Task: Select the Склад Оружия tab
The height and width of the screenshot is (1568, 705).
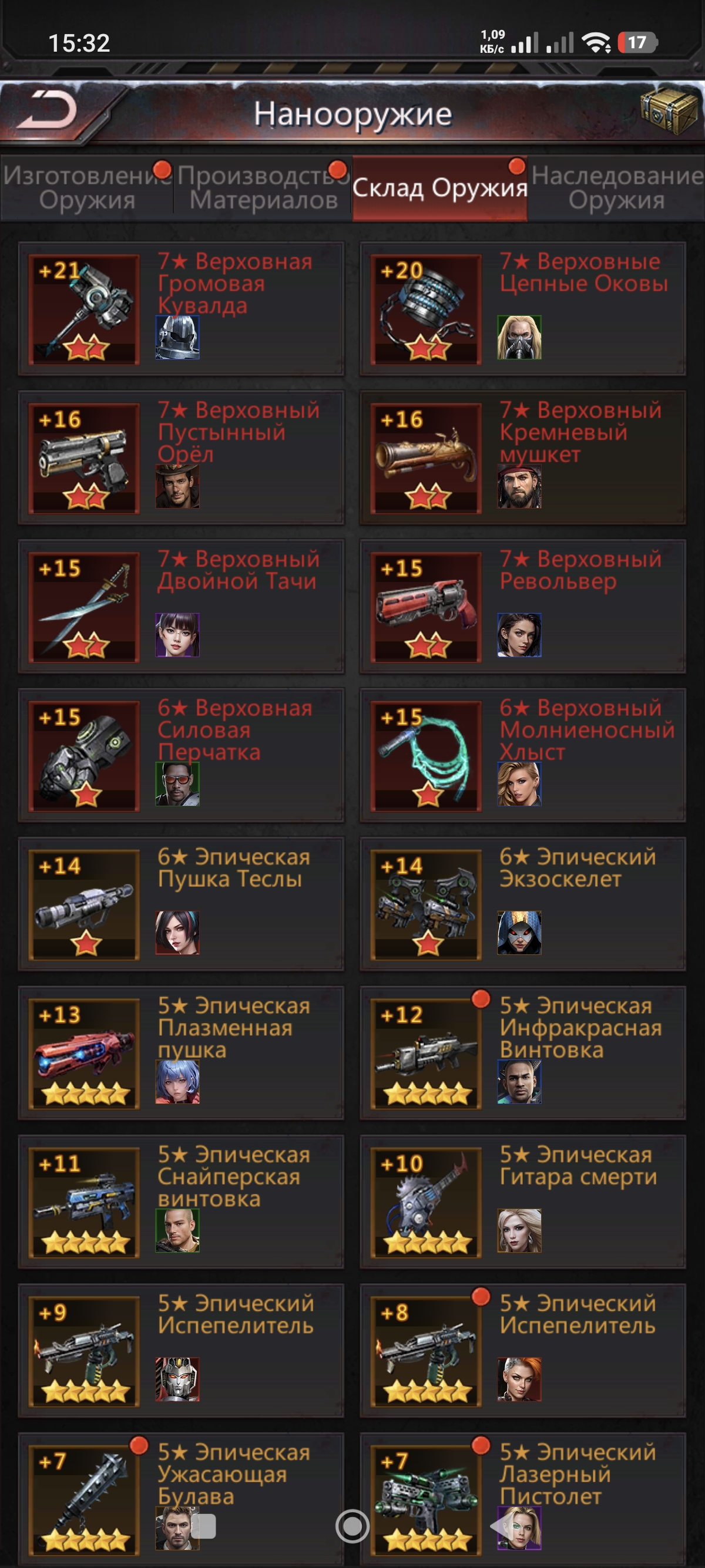Action: coord(439,187)
